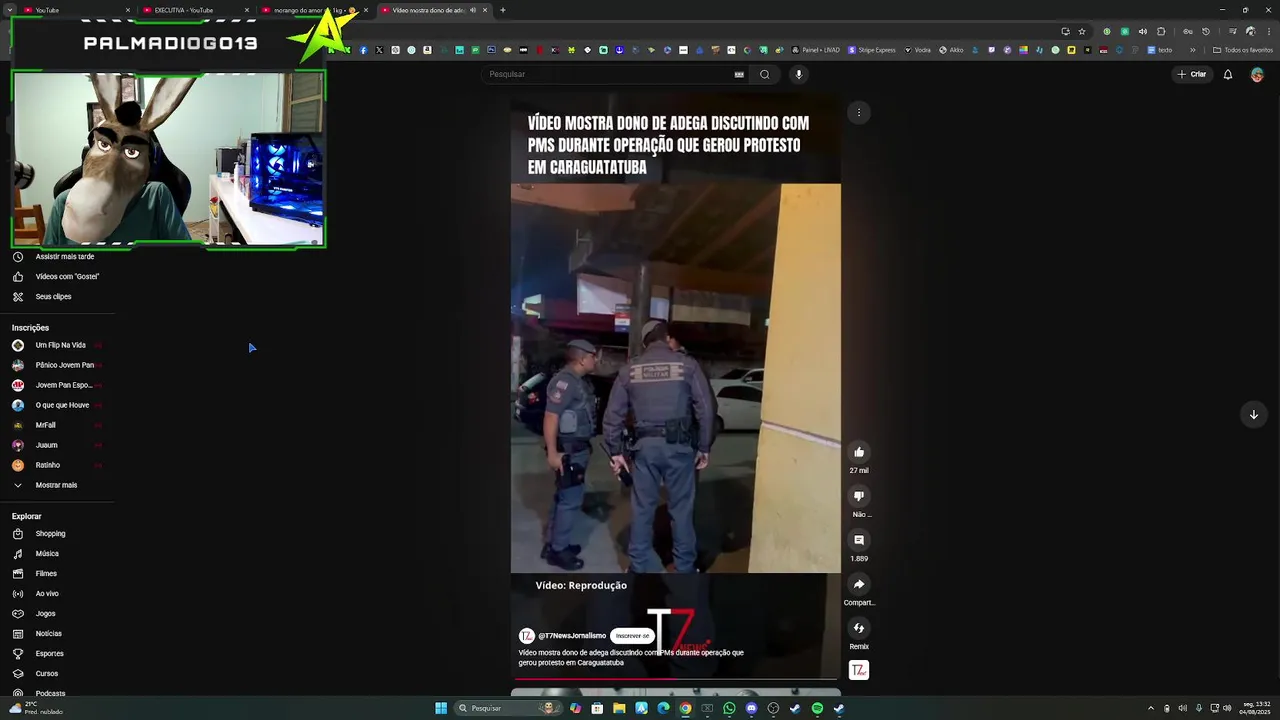This screenshot has height=720, width=1280.
Task: Click the Criar create button
Action: click(1191, 74)
